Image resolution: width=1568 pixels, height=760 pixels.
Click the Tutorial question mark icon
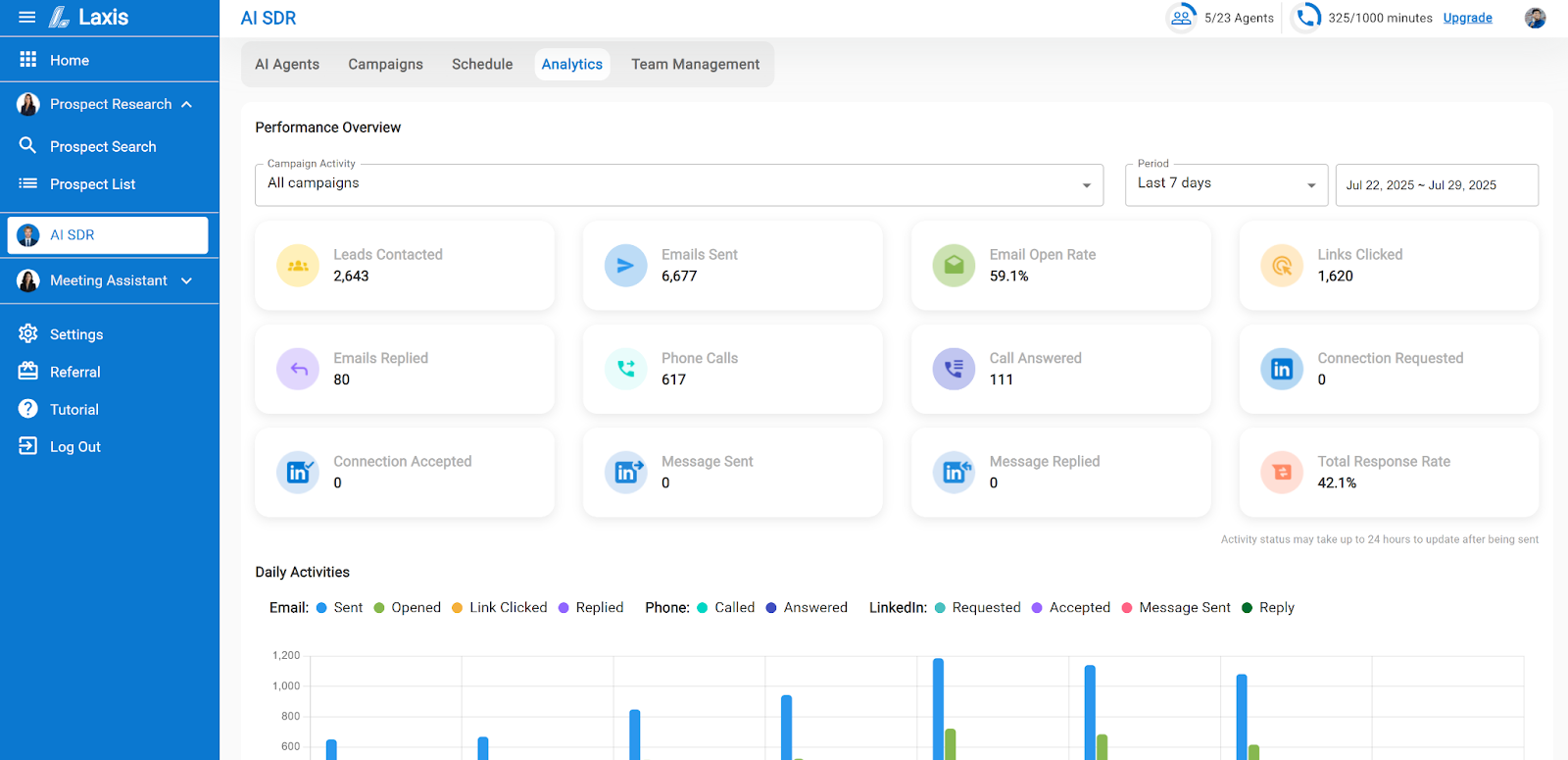point(28,409)
